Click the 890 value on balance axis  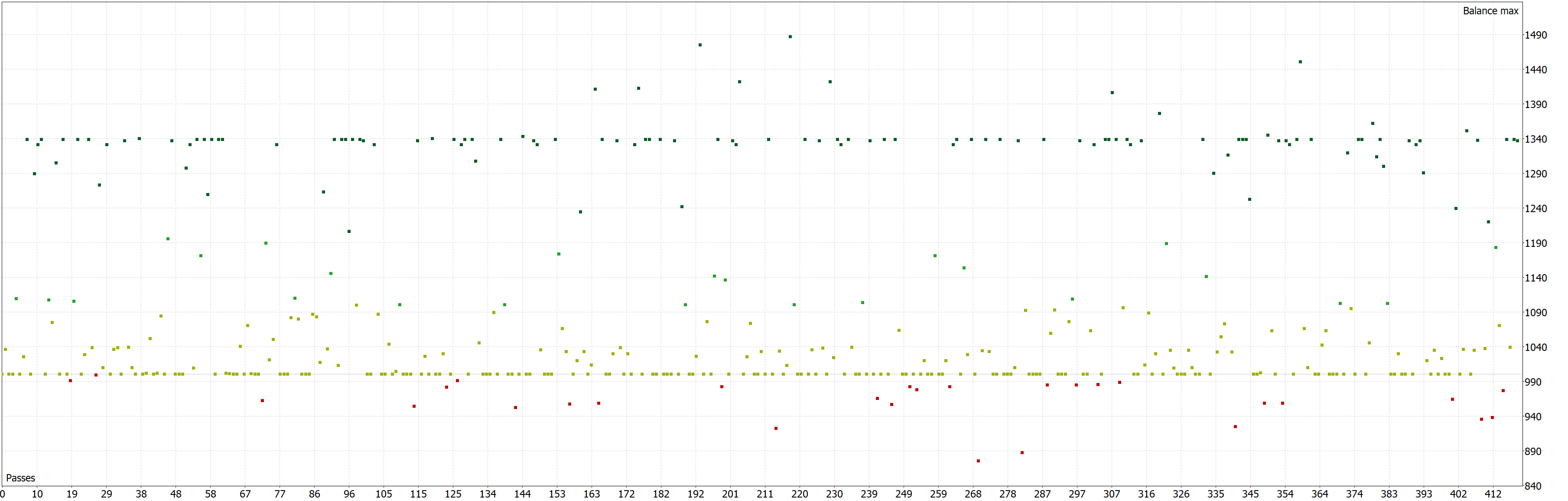pyautogui.click(x=1533, y=452)
